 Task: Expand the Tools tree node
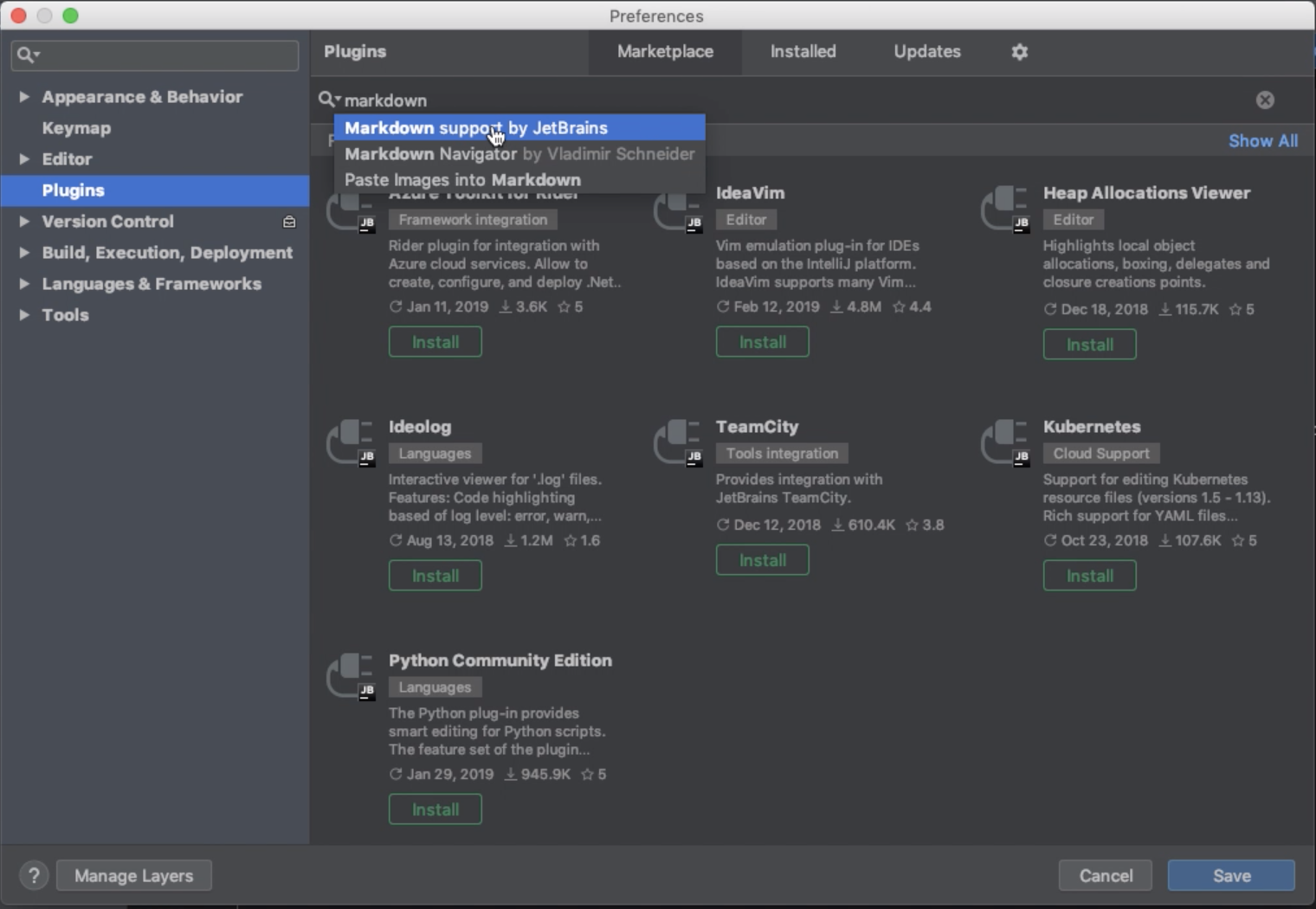[24, 315]
